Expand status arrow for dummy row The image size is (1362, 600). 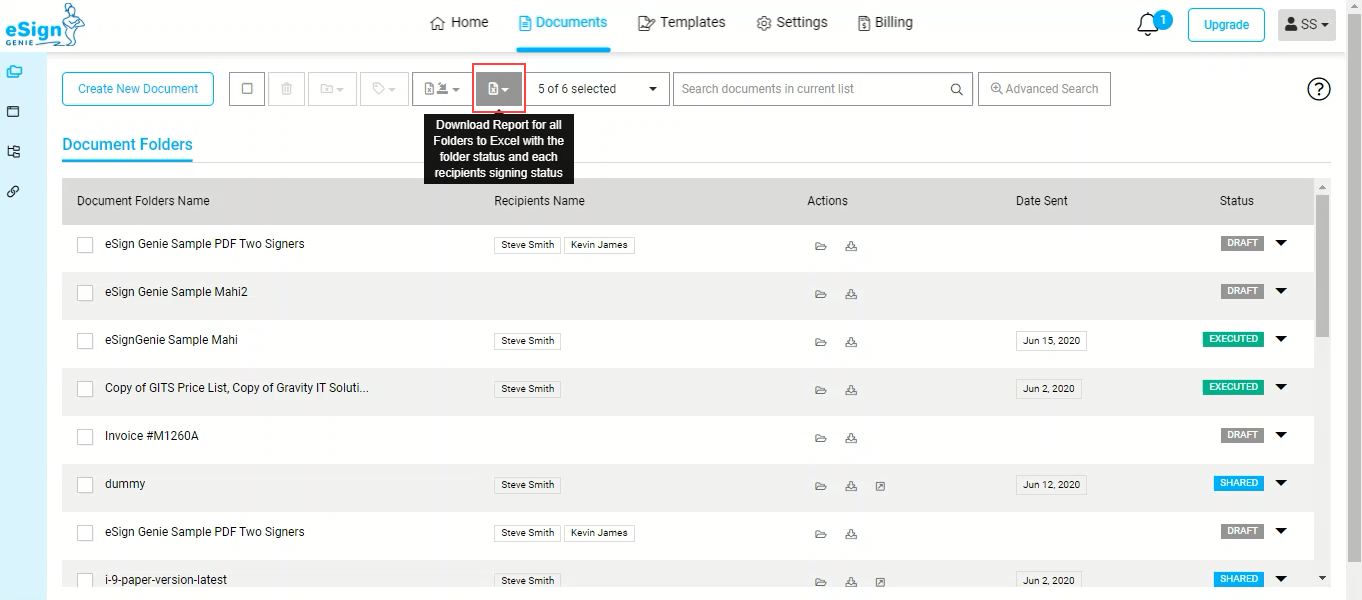(1281, 483)
